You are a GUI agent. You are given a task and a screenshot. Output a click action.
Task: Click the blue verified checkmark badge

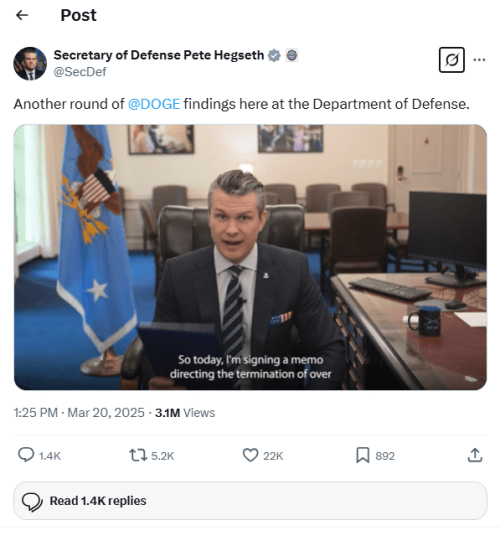(274, 55)
